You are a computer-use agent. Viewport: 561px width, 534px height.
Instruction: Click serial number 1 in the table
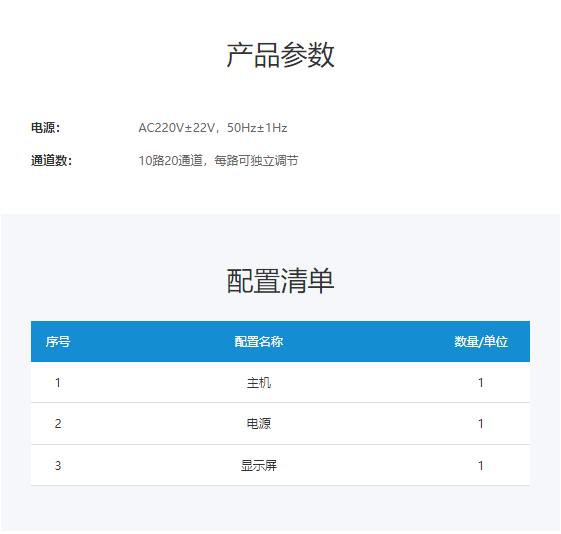58,383
